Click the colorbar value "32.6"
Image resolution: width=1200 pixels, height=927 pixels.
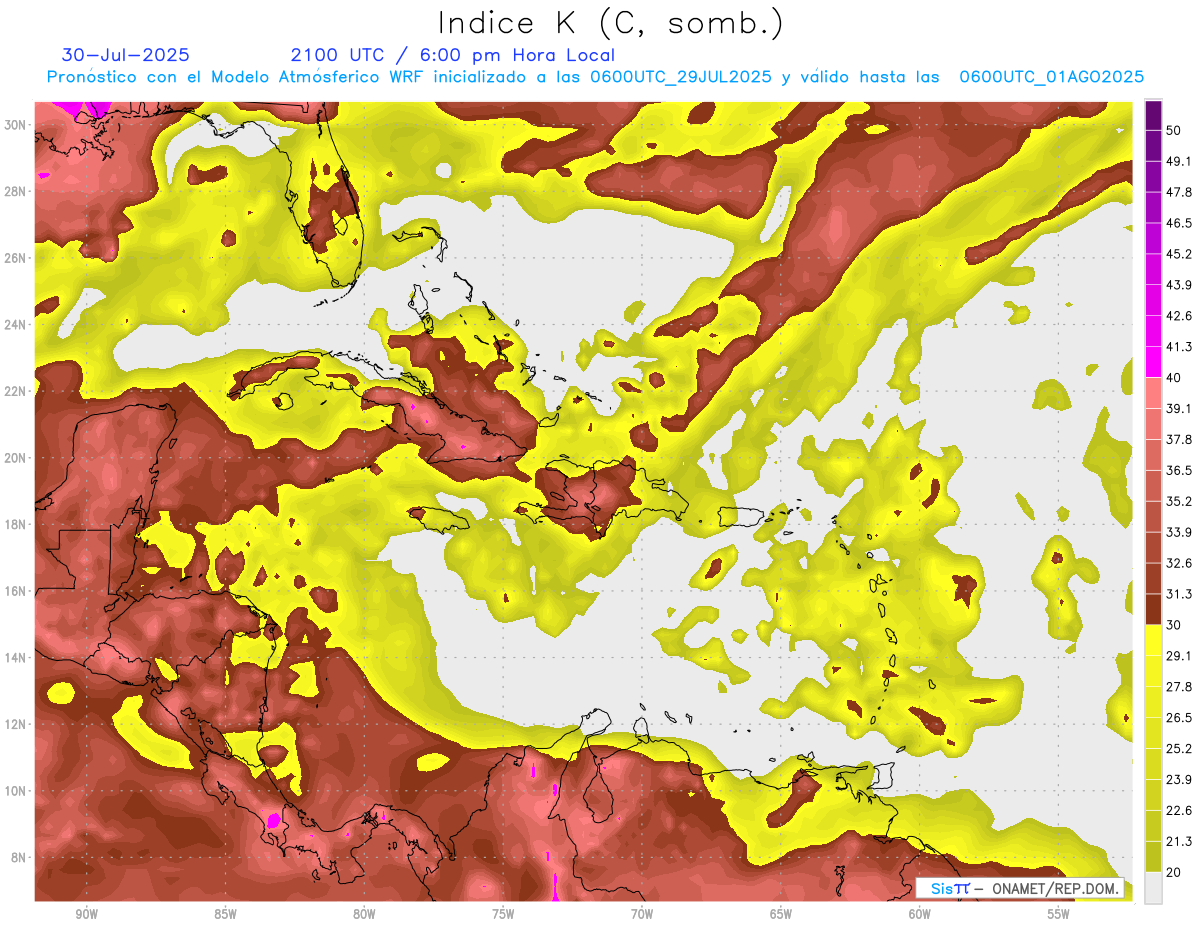tap(1178, 563)
